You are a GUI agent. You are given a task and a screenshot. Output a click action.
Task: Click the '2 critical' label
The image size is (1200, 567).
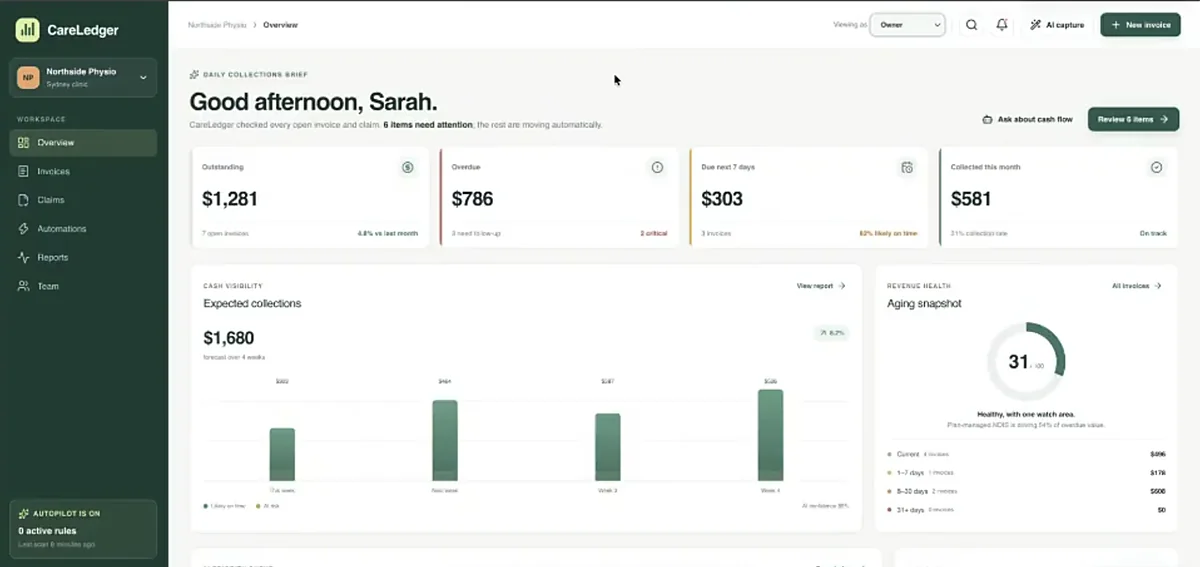(654, 233)
